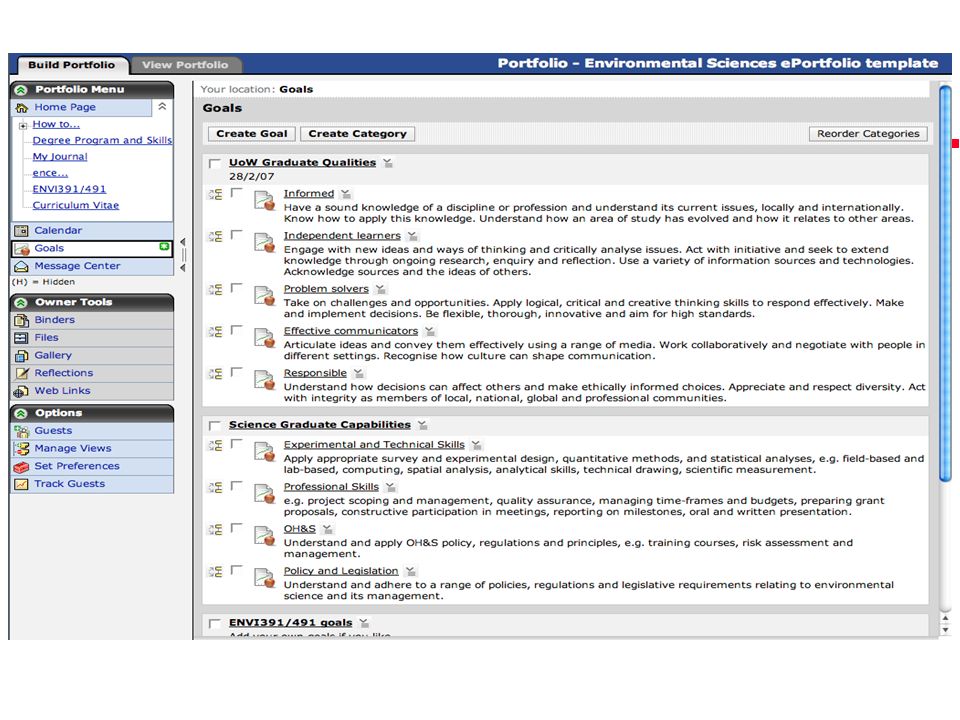Click the Calendar icon in sidebar
The image size is (960, 720).
pyautogui.click(x=21, y=231)
